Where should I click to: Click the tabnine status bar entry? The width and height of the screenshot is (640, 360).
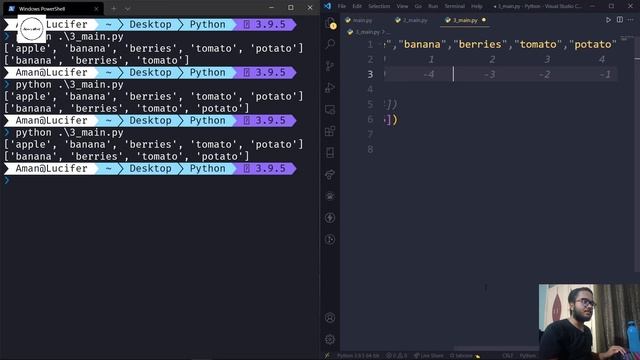coord(464,356)
